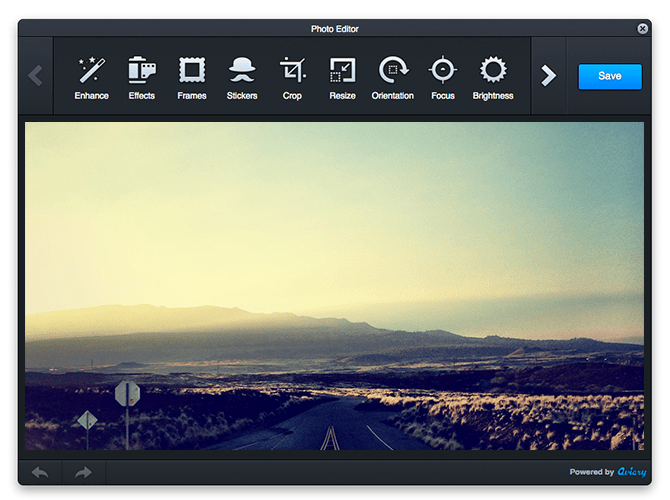Choose the Frames tool
Screen dimensions: 670x500
tap(192, 77)
